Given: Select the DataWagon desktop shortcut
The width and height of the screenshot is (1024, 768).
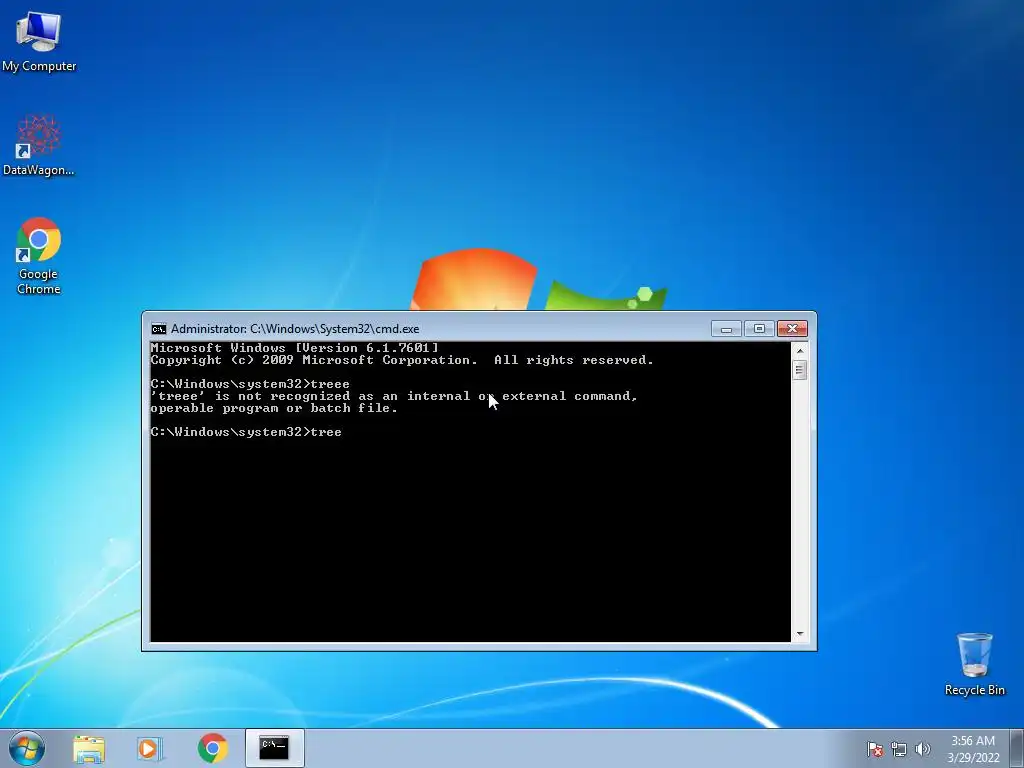Looking at the screenshot, I should [x=39, y=145].
